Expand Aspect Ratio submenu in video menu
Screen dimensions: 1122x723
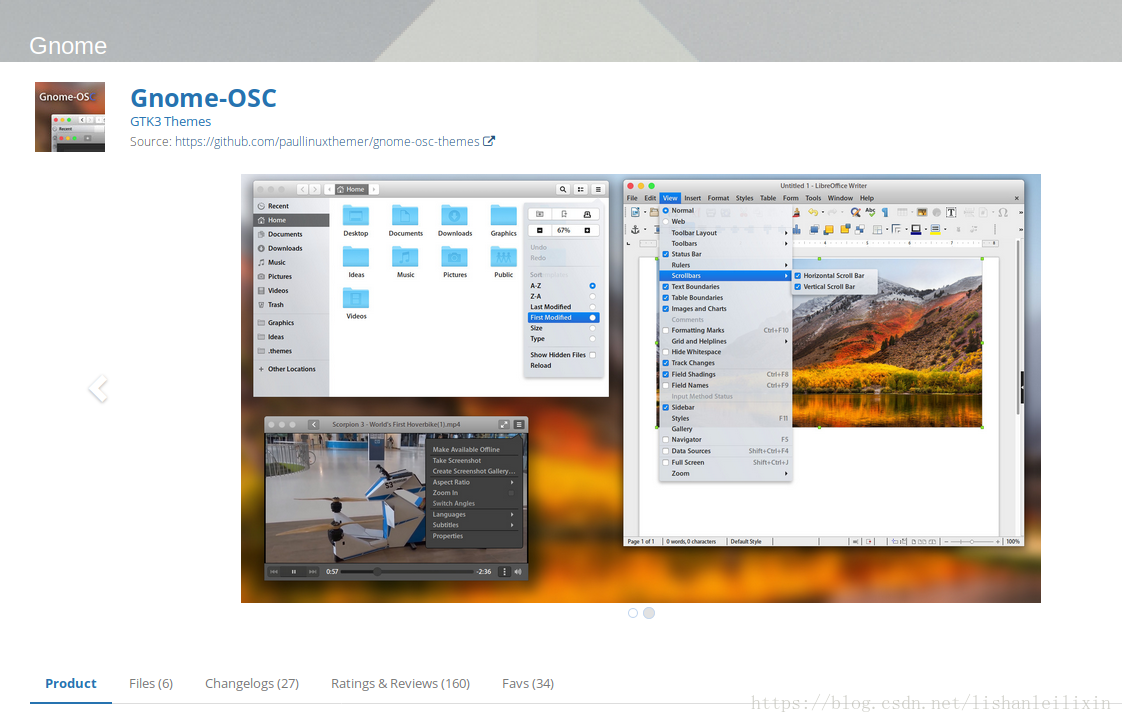point(474,482)
